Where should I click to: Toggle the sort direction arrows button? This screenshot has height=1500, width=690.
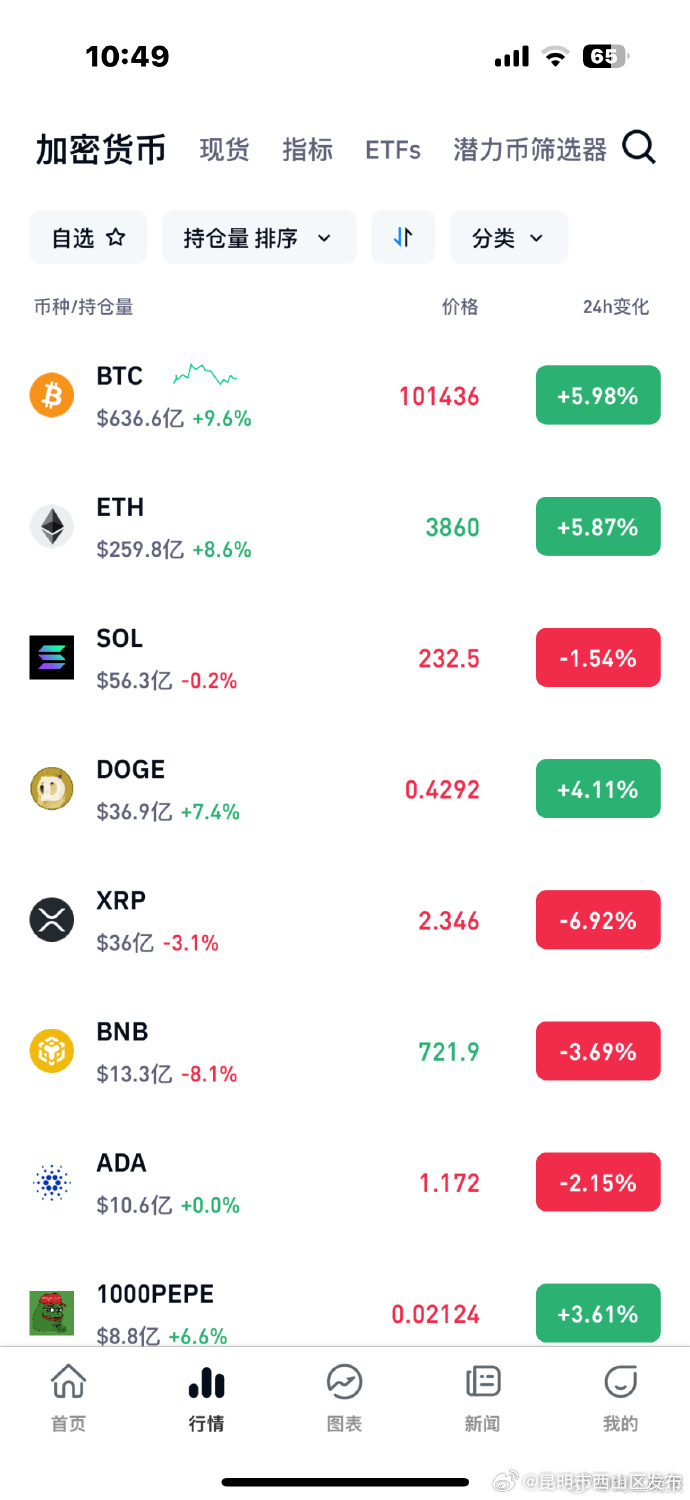click(x=403, y=238)
